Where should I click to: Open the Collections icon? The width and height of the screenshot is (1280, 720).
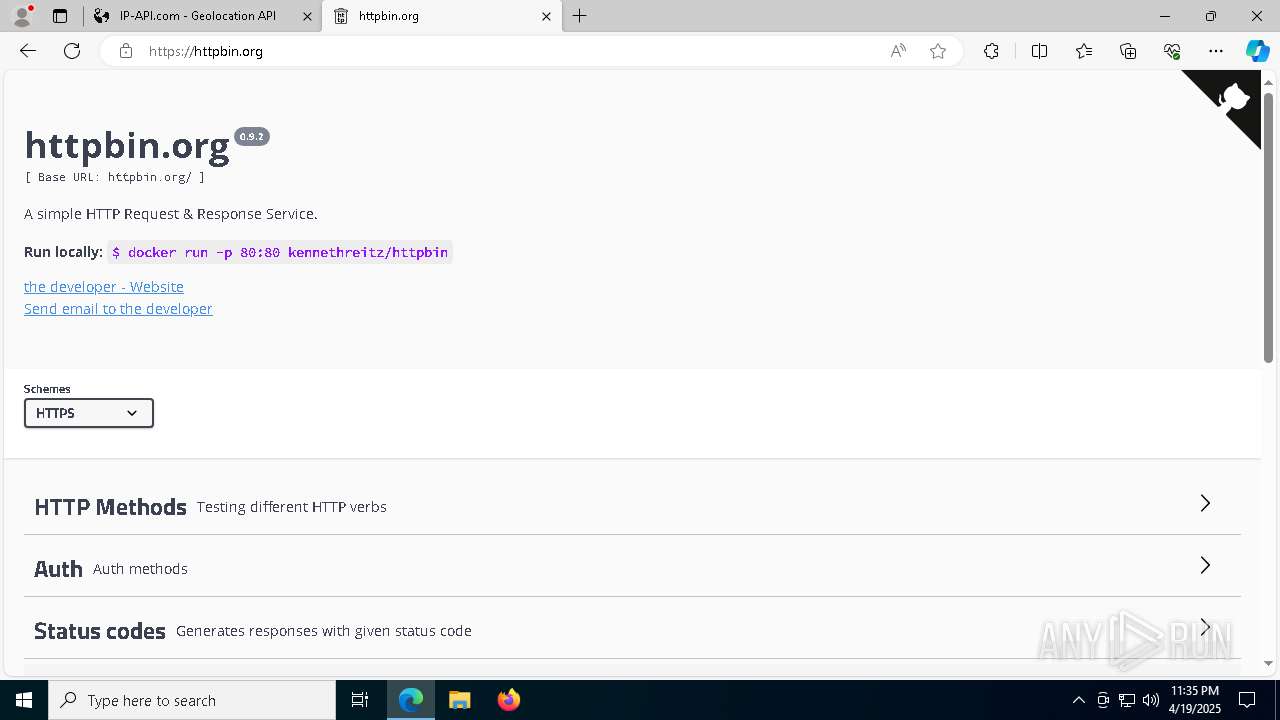point(1128,51)
